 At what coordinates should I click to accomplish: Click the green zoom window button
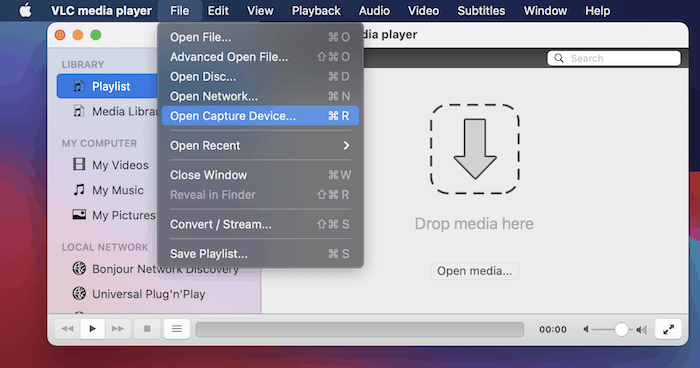pyautogui.click(x=96, y=35)
